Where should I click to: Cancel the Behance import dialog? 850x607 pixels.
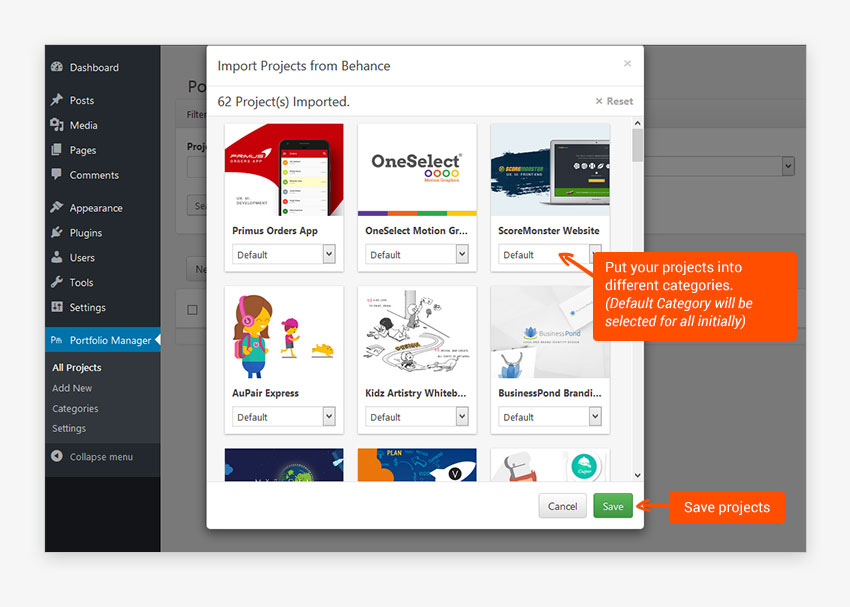pos(562,506)
